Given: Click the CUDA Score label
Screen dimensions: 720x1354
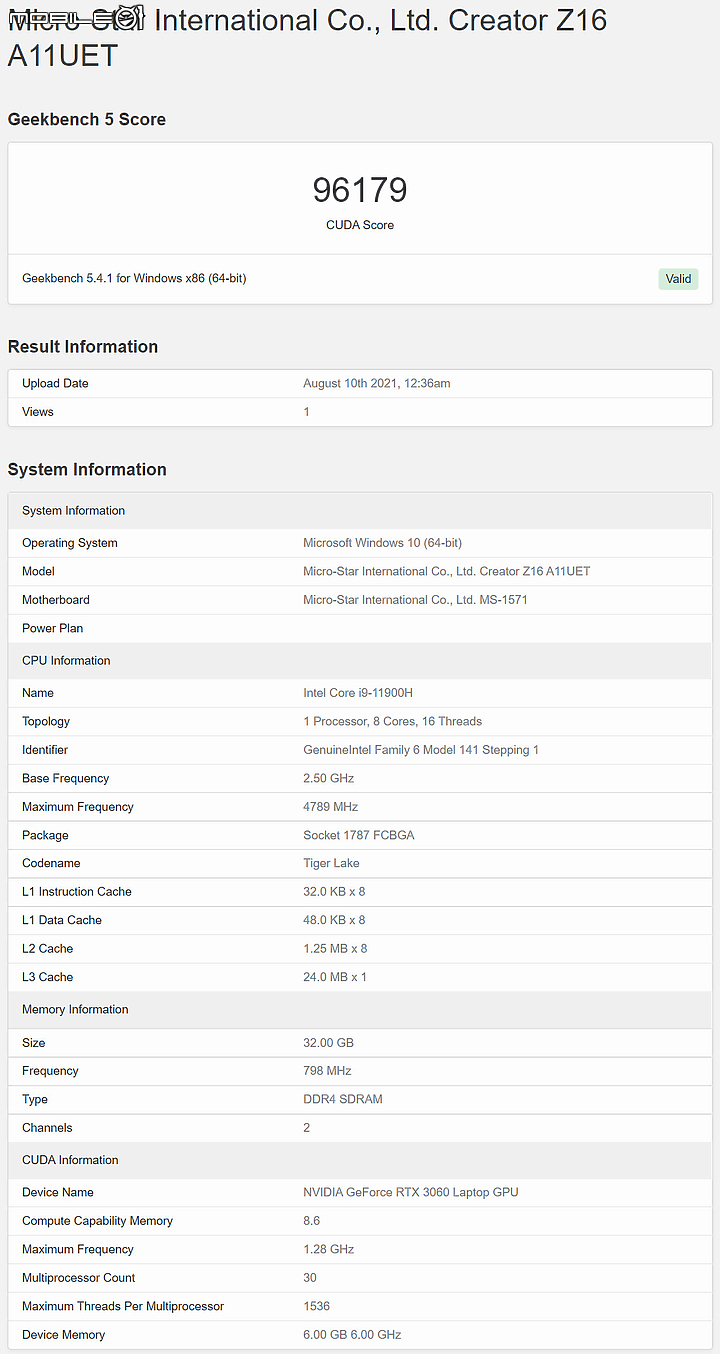Looking at the screenshot, I should 360,225.
